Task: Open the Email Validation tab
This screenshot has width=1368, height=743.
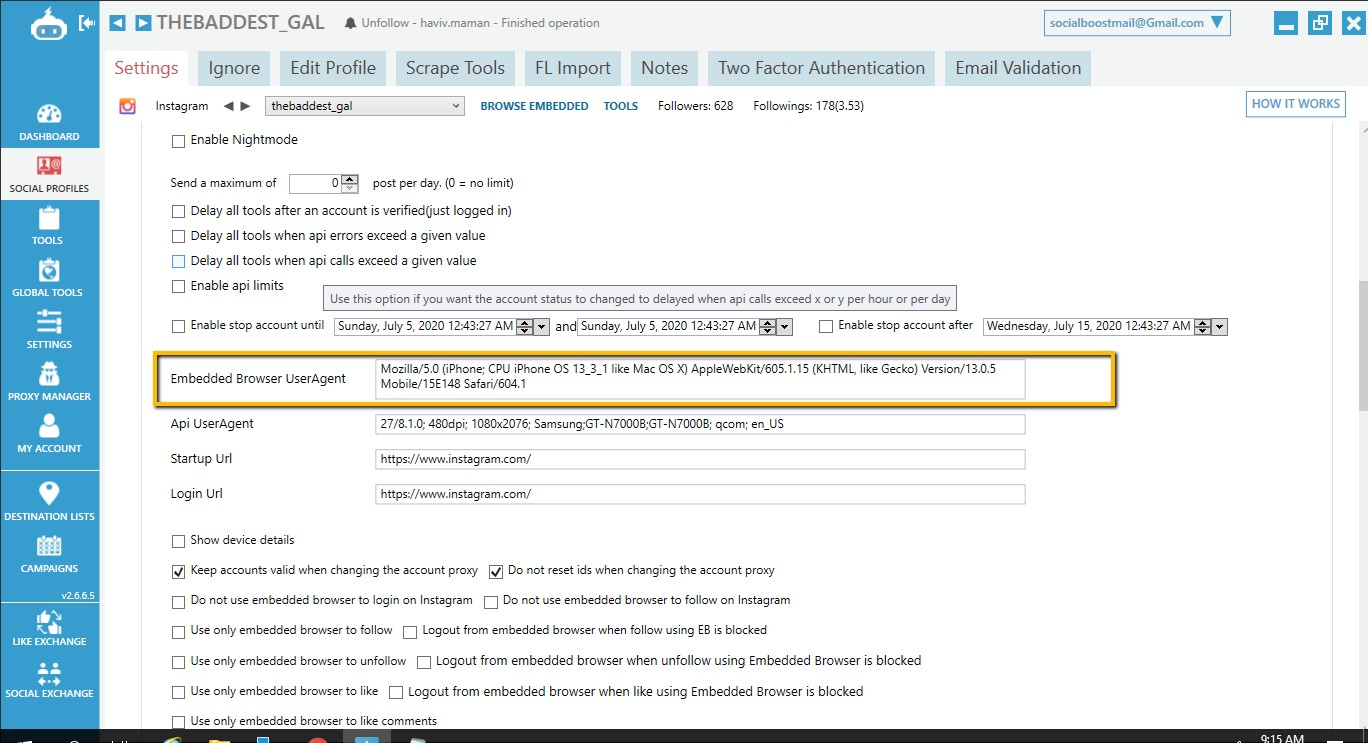Action: tap(1018, 68)
